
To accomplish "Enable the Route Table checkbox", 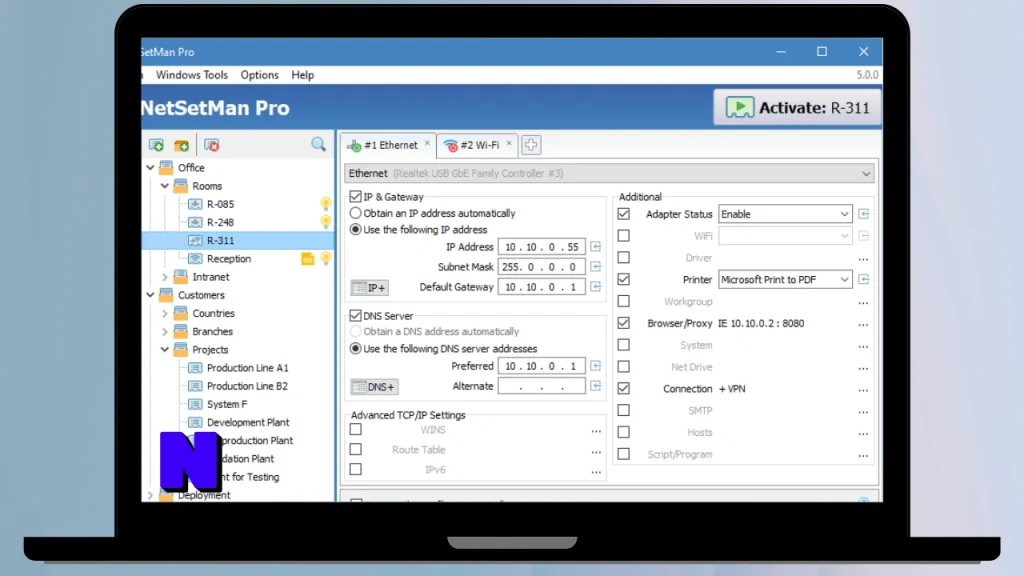I will (355, 449).
